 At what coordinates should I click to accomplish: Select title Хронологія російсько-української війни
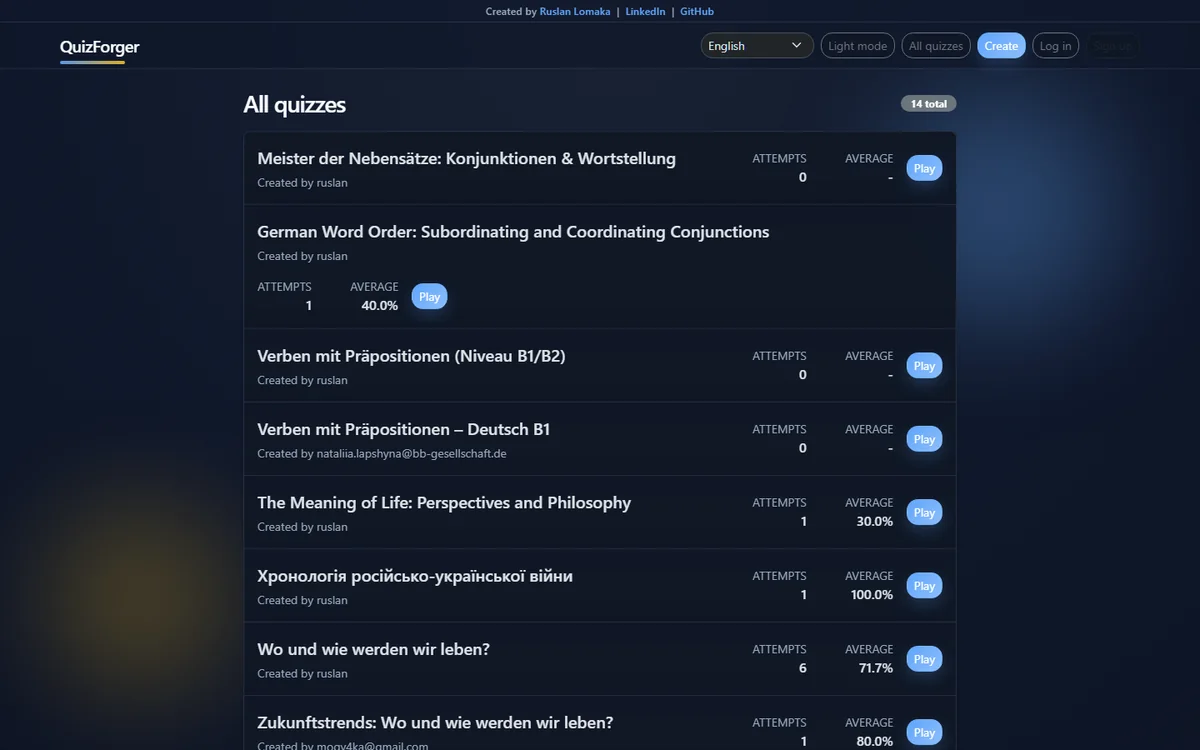415,576
